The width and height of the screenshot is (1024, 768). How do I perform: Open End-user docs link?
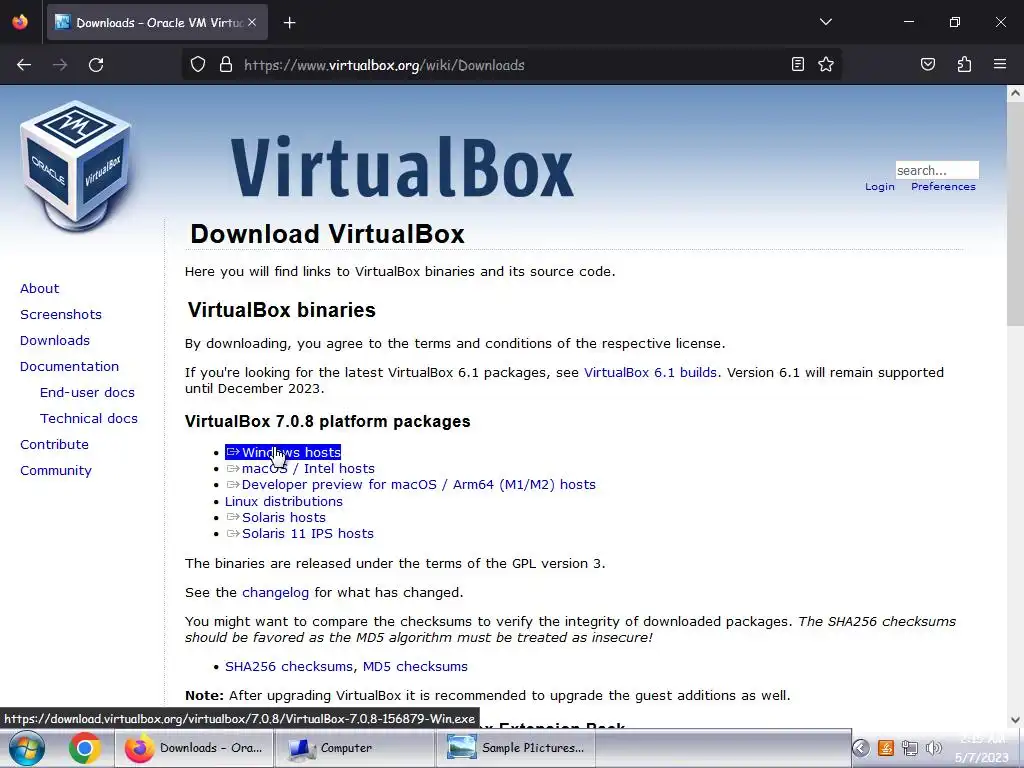87,392
